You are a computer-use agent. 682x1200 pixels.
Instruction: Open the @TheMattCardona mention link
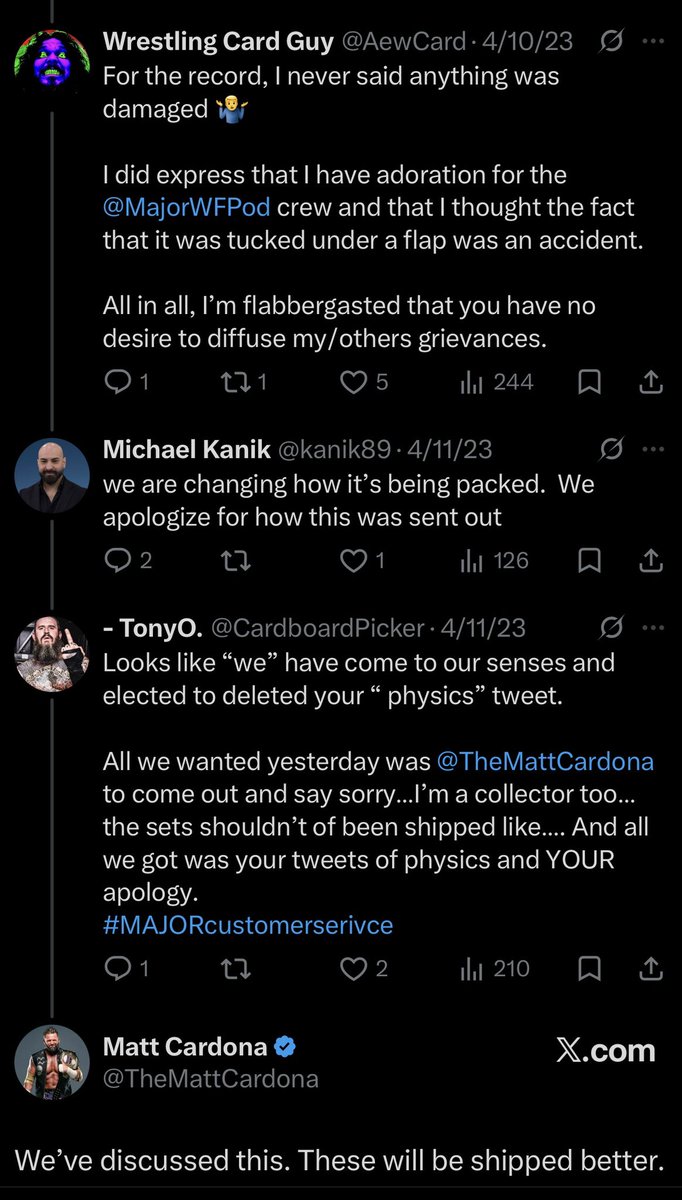545,761
